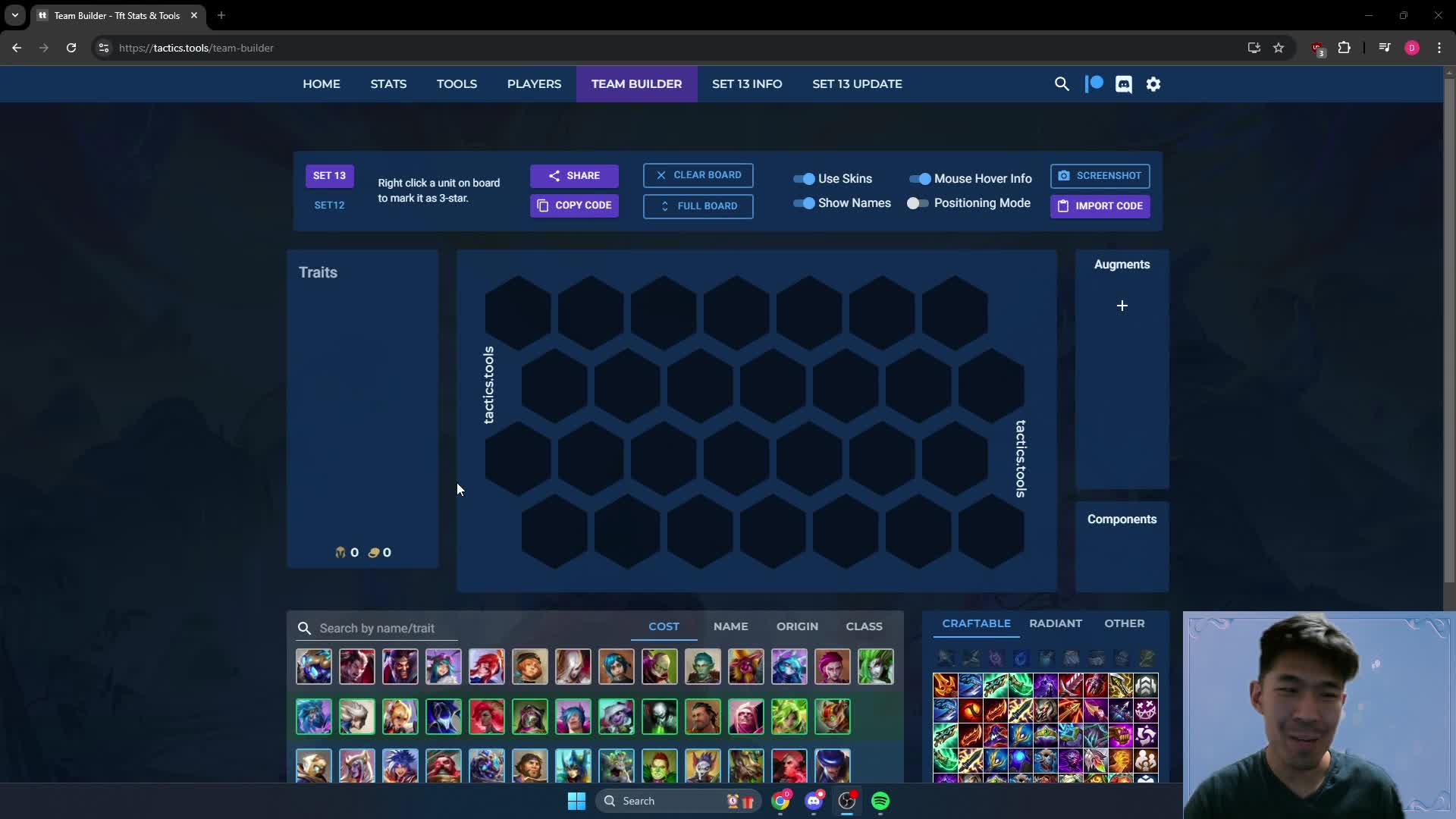Viewport: 1456px width, 819px height.
Task: Select Urgot champion portrait
Action: click(659, 717)
